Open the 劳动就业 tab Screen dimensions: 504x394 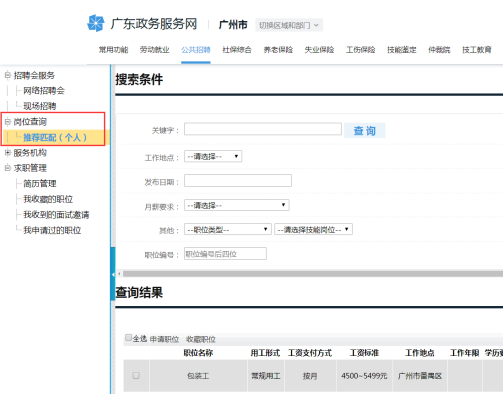[155, 50]
